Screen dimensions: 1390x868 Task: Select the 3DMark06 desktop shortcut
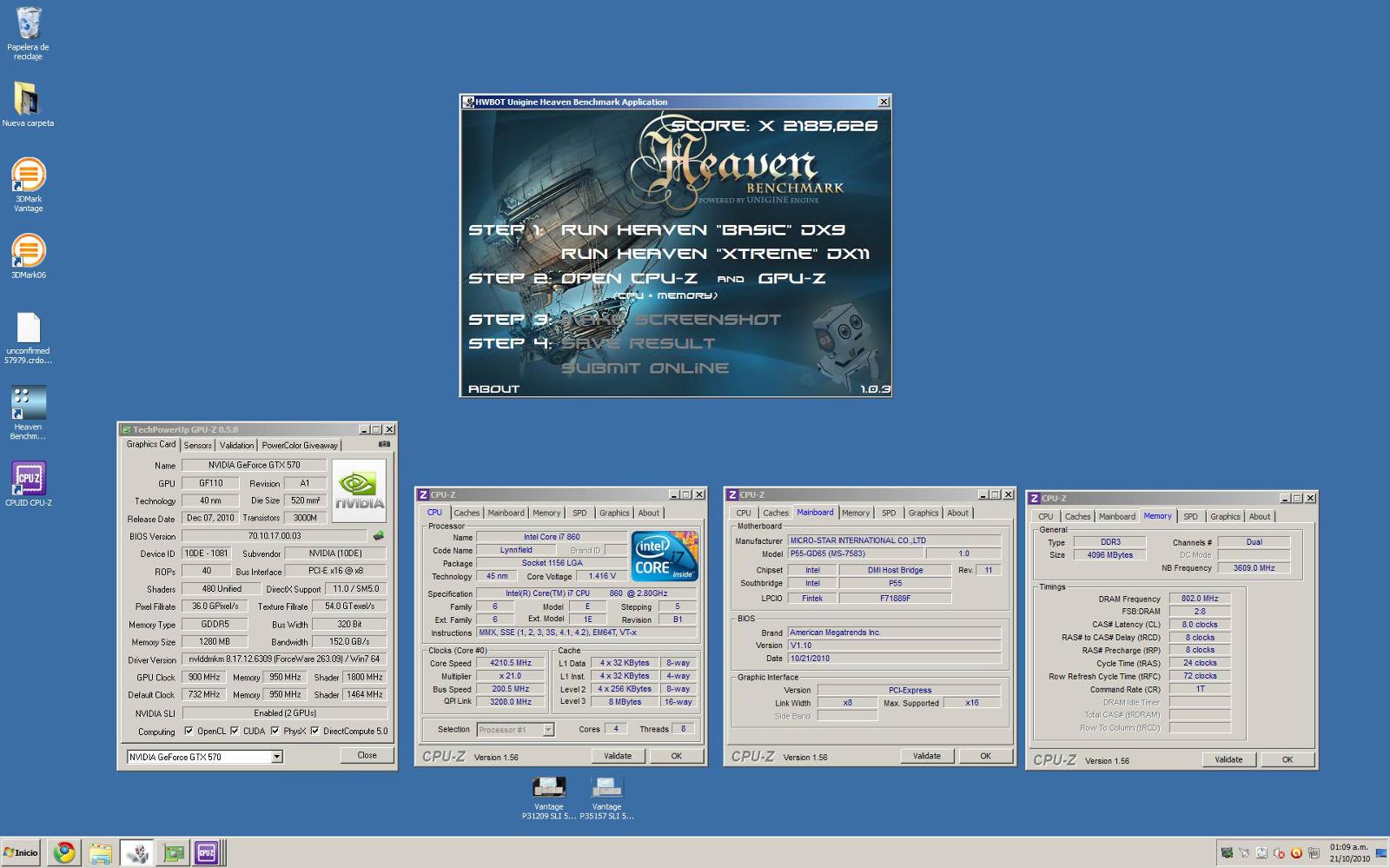(28, 255)
